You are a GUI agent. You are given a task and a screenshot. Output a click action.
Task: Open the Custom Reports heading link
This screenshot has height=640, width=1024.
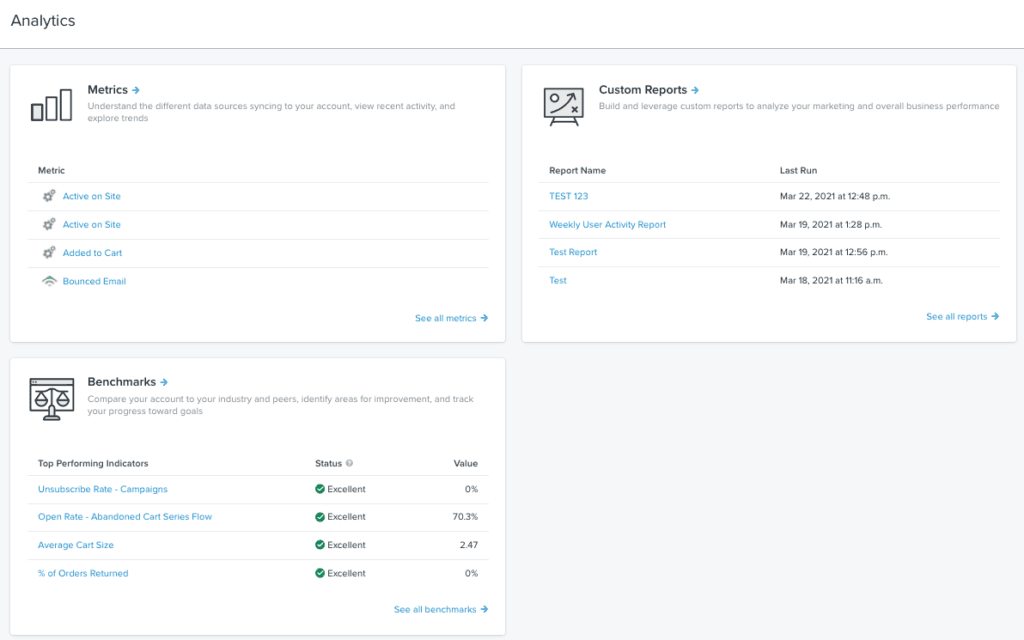pyautogui.click(x=643, y=90)
